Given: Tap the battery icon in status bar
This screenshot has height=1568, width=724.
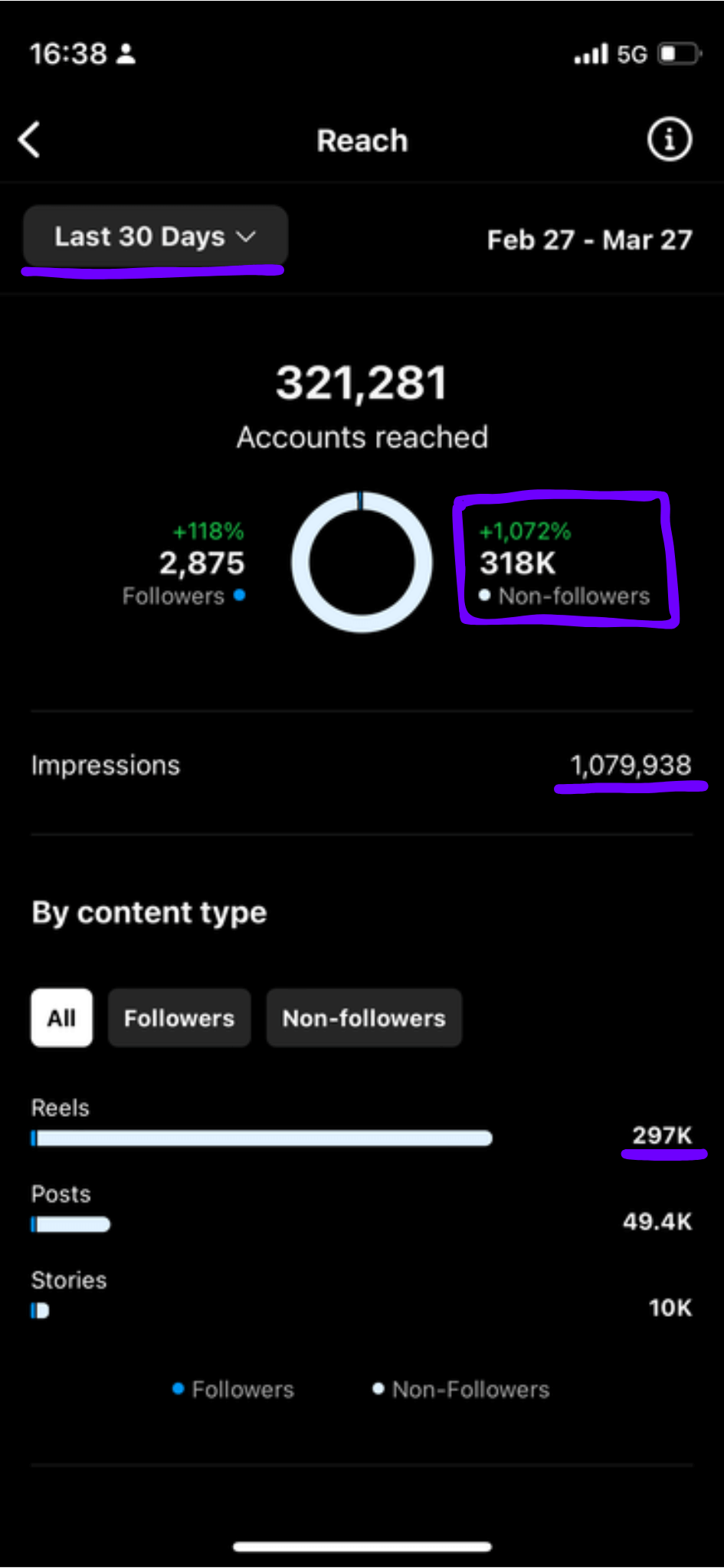Looking at the screenshot, I should [x=679, y=54].
